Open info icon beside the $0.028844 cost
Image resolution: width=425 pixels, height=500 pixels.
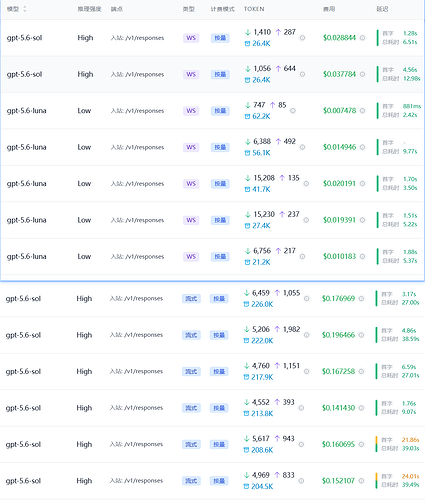(362, 38)
